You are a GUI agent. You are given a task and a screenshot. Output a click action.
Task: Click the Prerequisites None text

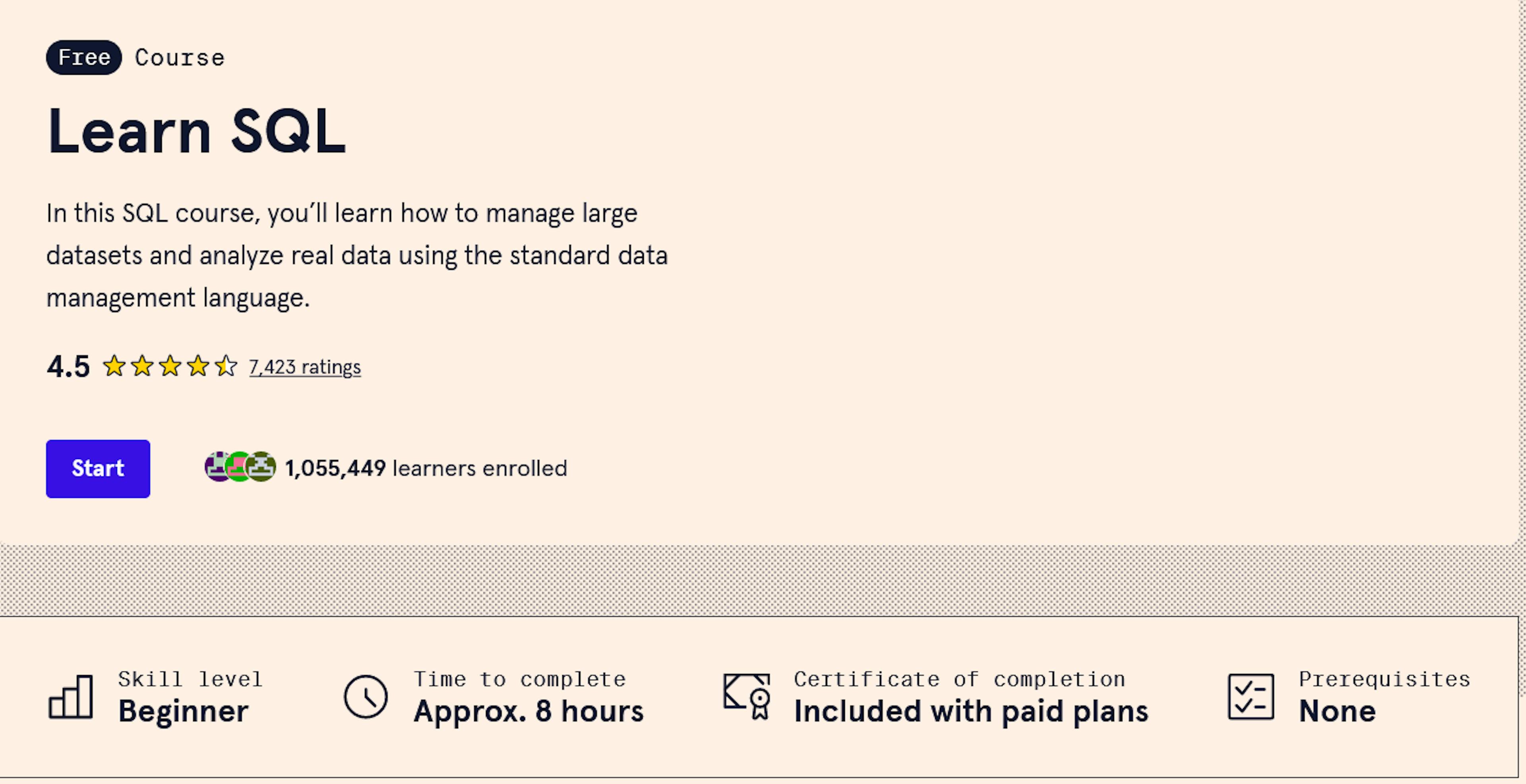(1336, 711)
